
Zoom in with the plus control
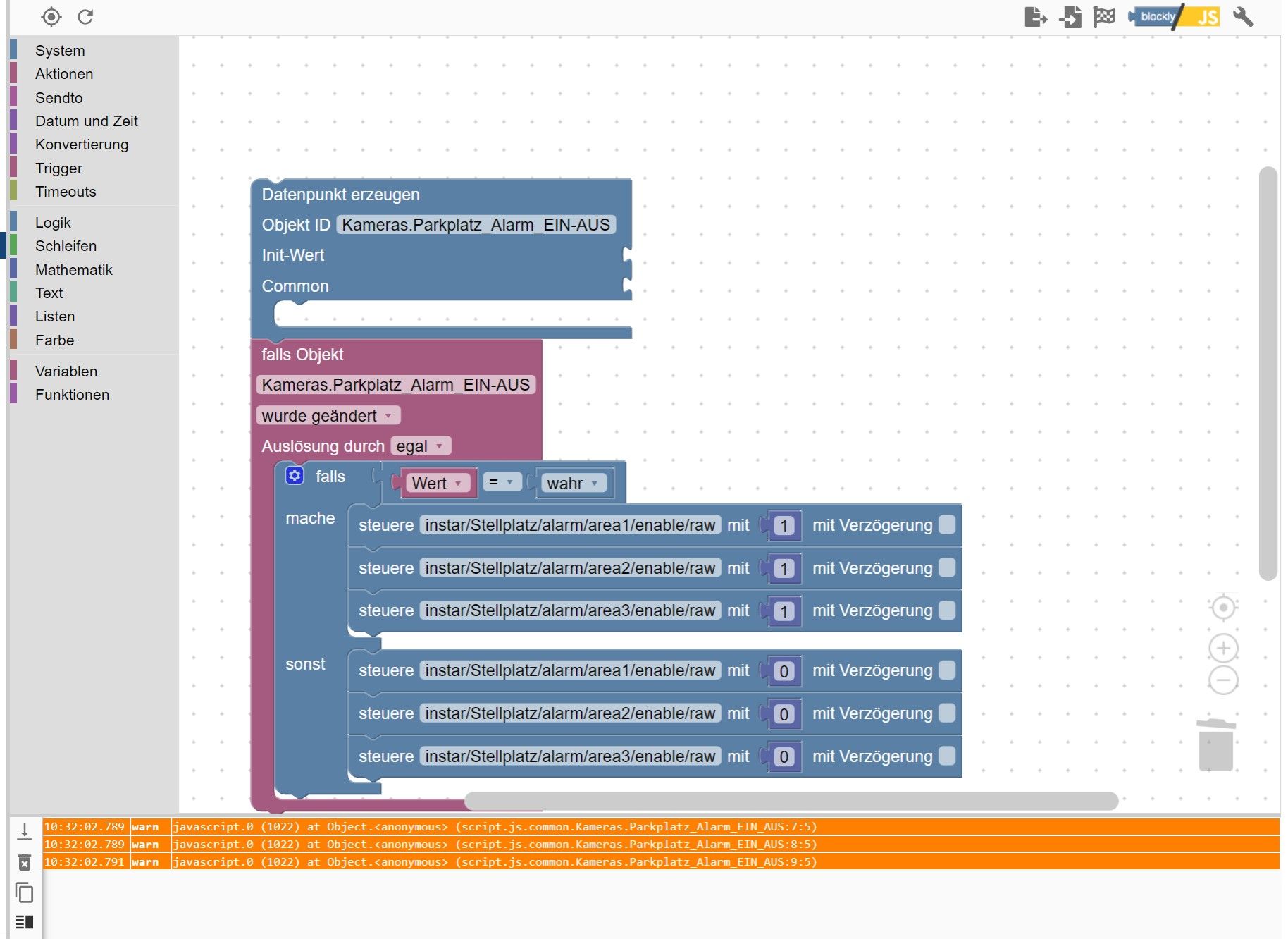click(x=1223, y=648)
